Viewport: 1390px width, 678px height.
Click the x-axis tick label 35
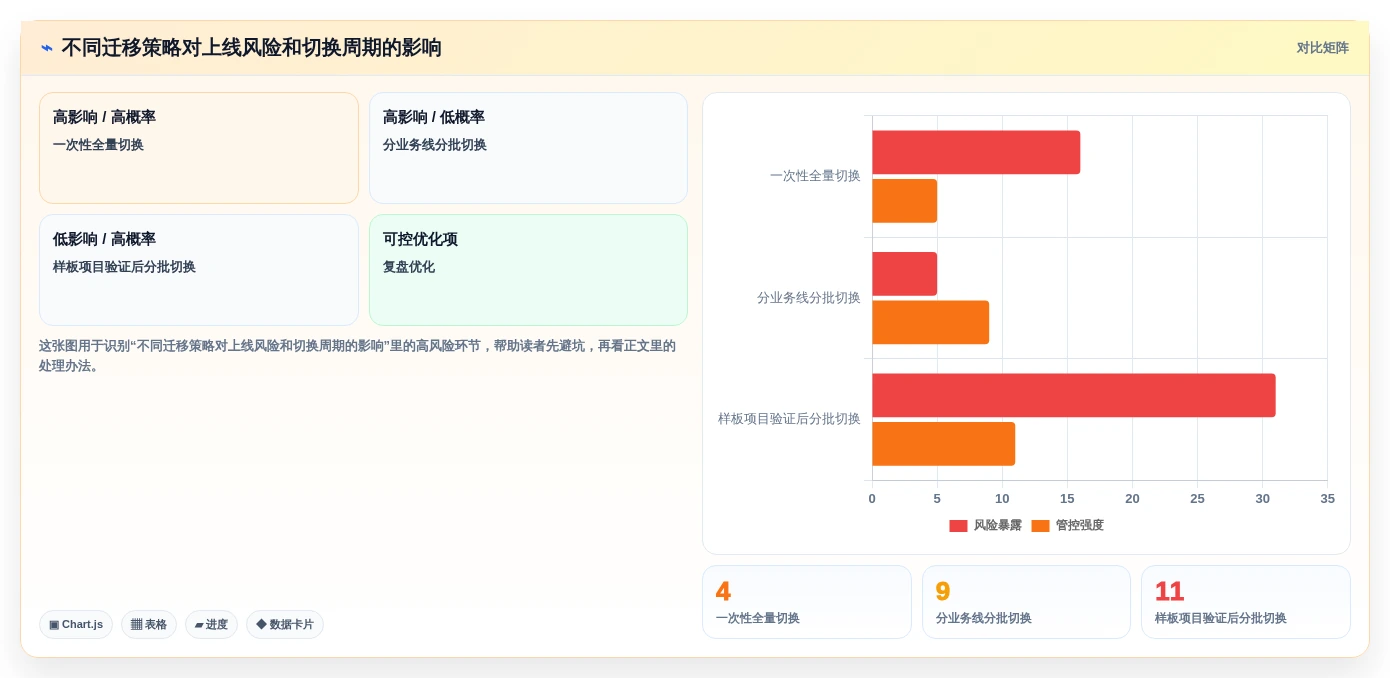[x=1327, y=499]
